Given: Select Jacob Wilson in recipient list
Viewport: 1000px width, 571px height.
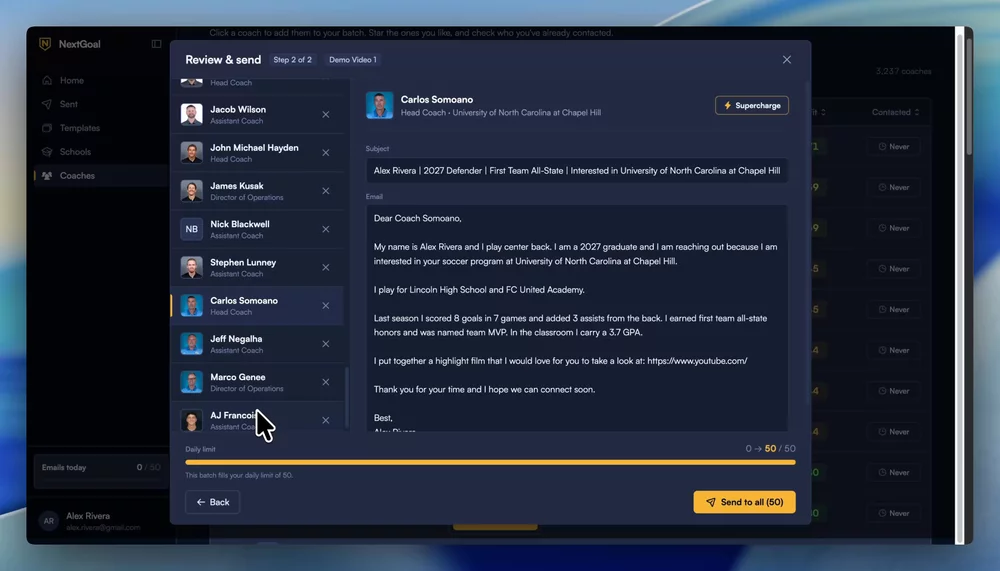Looking at the screenshot, I should 258,115.
